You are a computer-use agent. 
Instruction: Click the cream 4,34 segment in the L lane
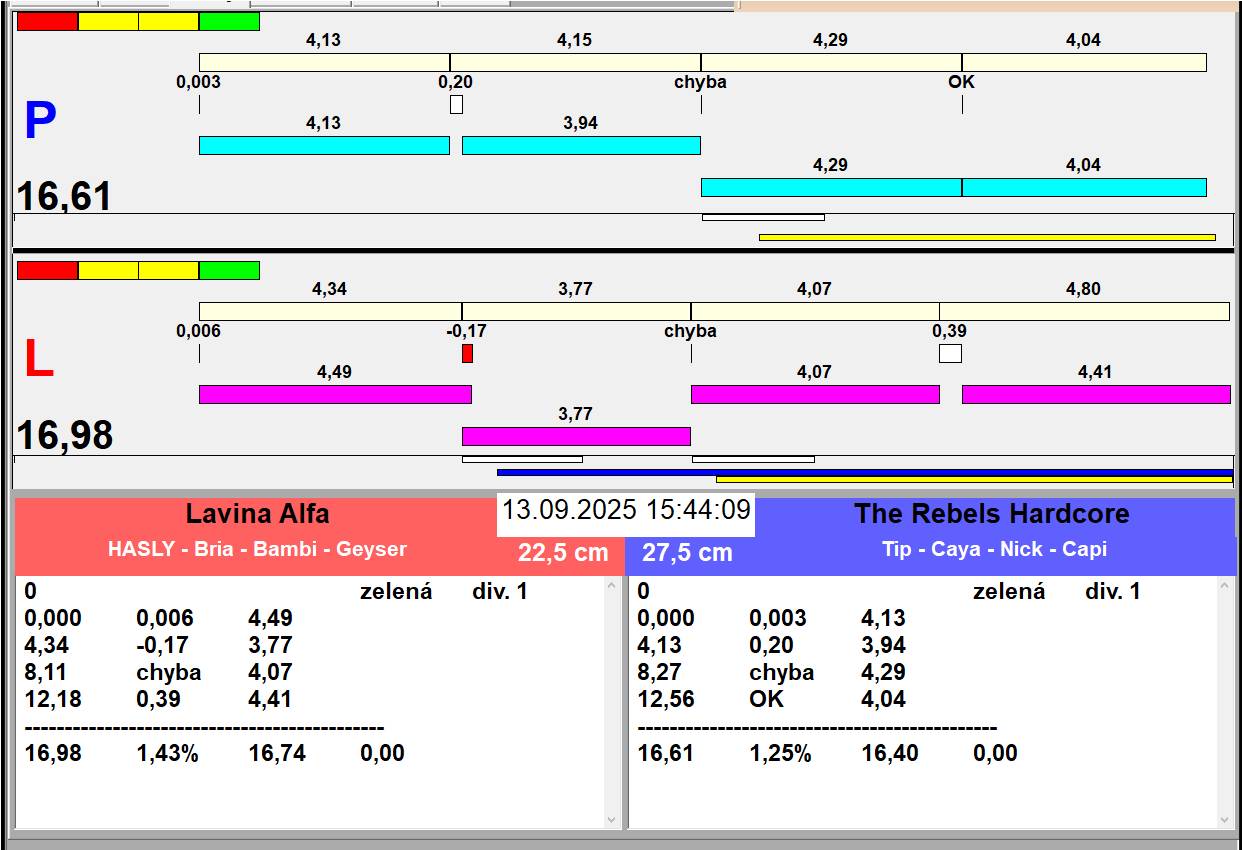[x=330, y=311]
